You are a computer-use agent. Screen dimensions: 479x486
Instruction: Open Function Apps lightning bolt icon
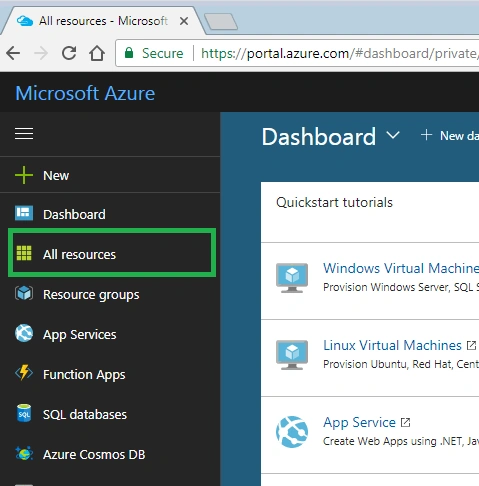pyautogui.click(x=24, y=373)
